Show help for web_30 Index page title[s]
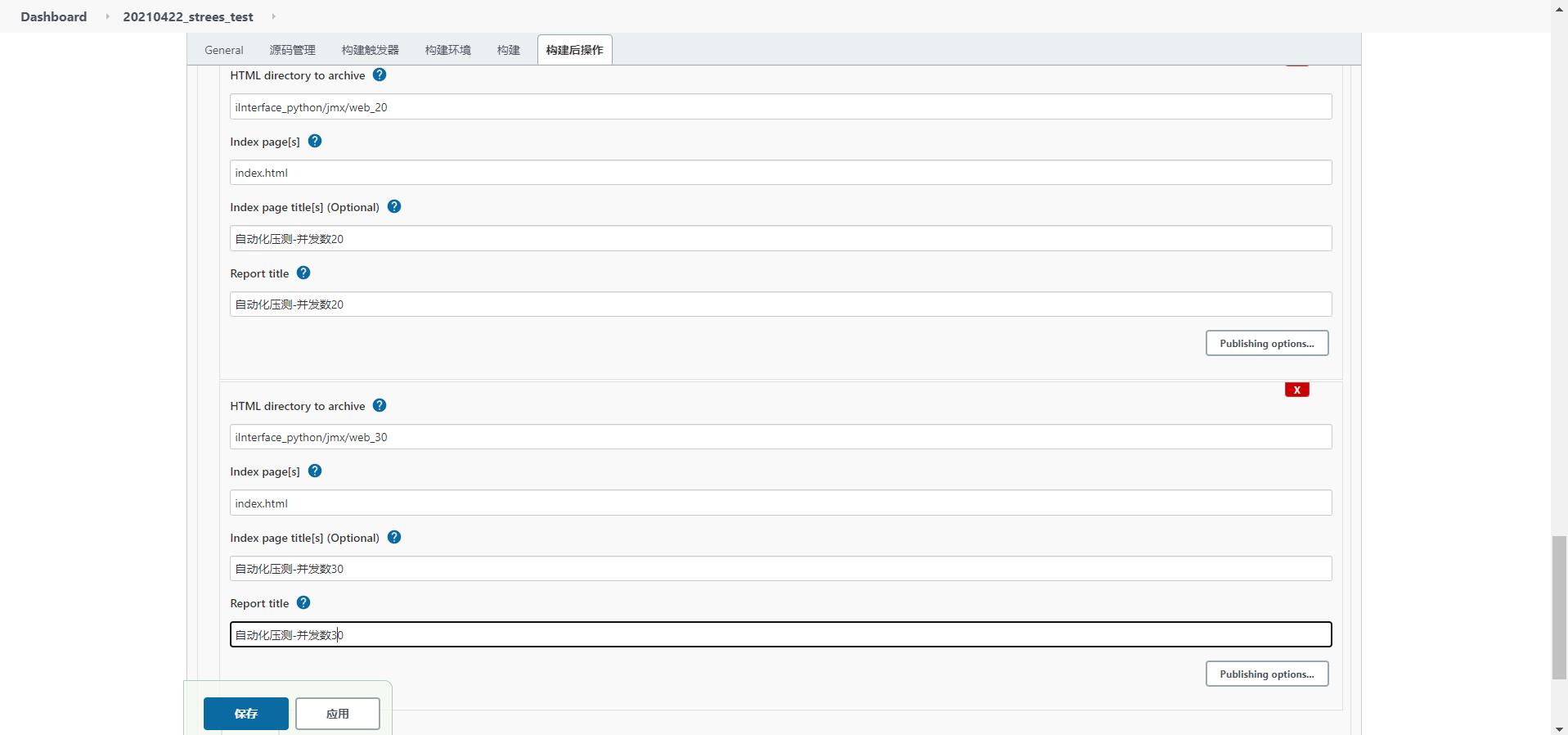Image resolution: width=1568 pixels, height=735 pixels. [394, 537]
